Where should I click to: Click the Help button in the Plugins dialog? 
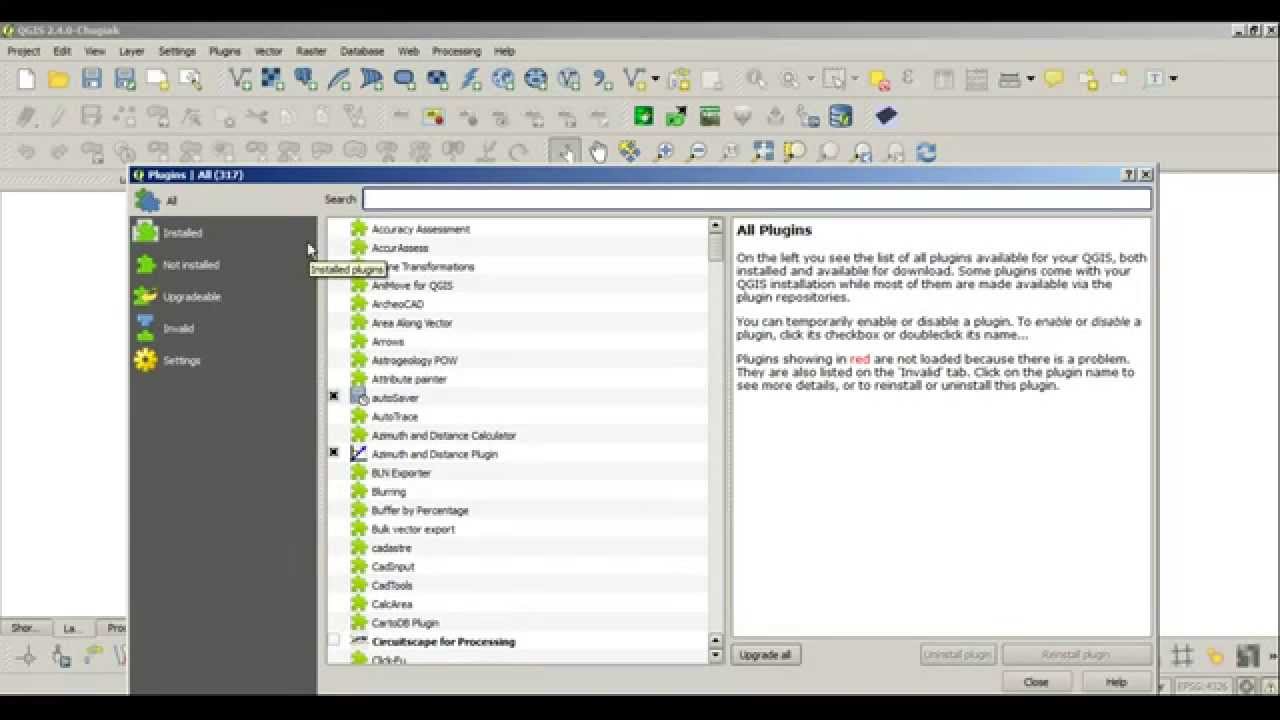(1116, 682)
